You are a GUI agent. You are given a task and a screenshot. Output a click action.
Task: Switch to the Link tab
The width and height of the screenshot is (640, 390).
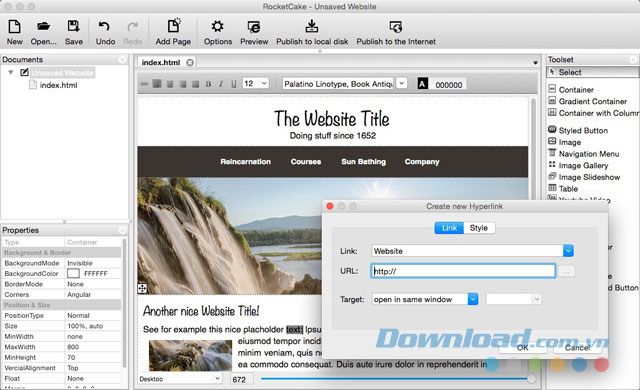coord(449,228)
